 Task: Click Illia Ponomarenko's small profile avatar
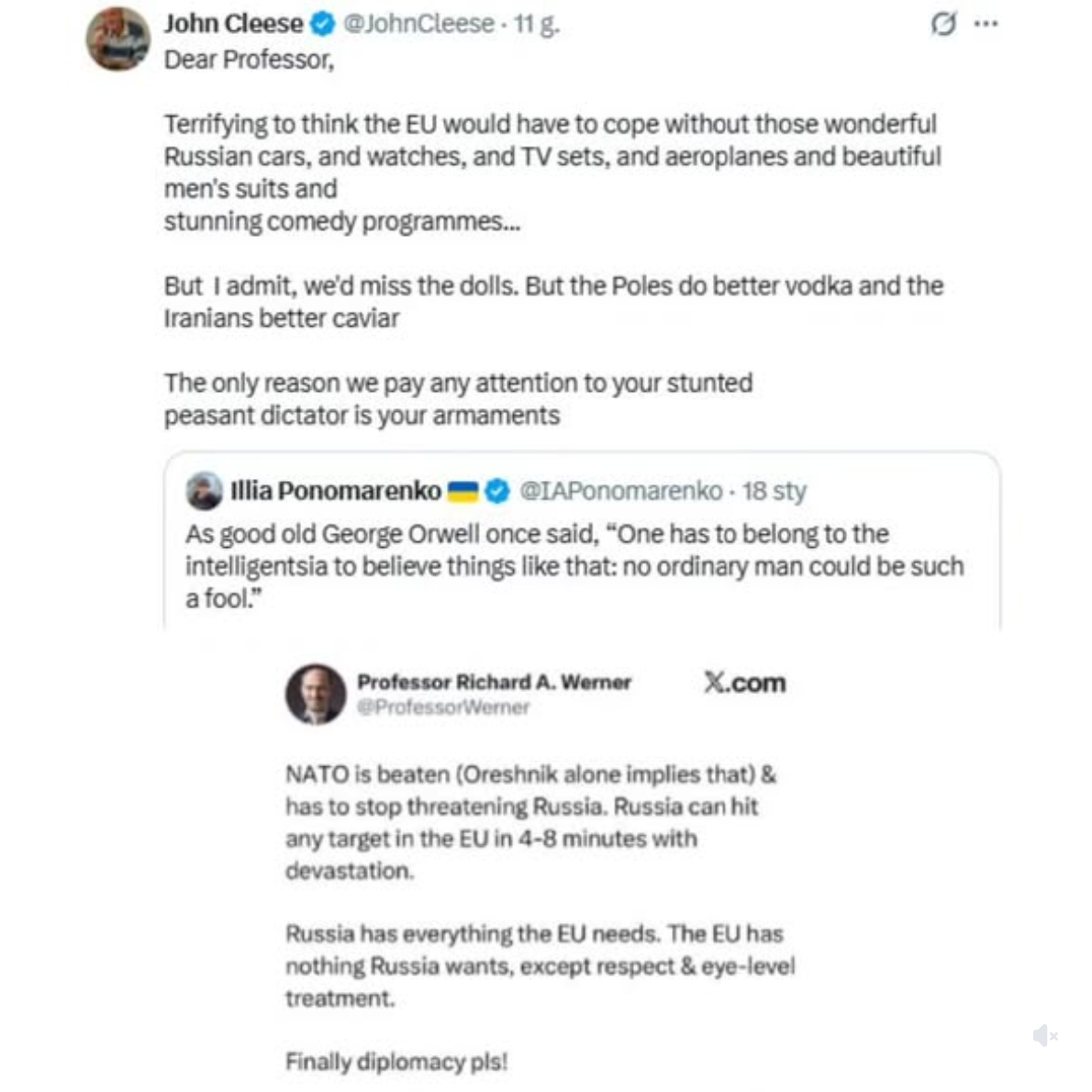205,491
